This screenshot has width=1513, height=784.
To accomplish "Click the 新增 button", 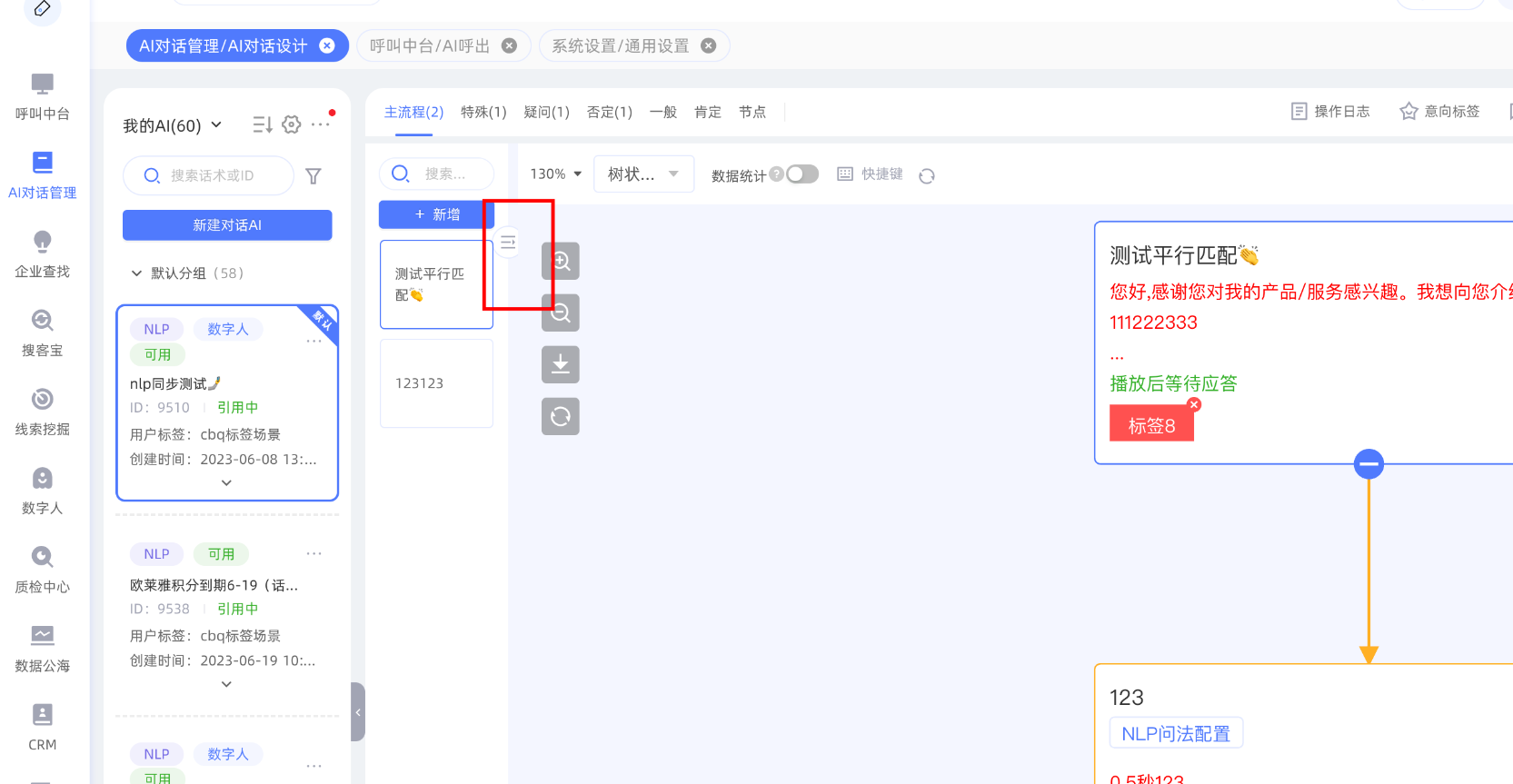I will [436, 214].
